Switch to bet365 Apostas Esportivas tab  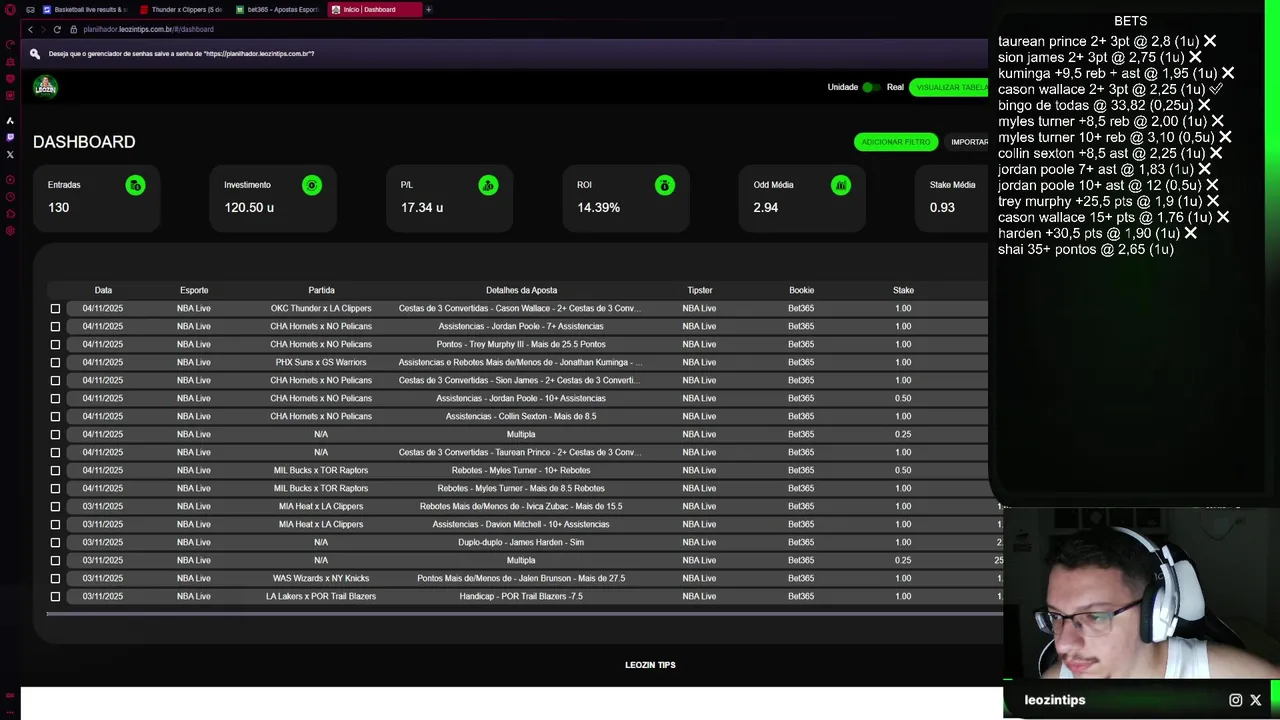tap(278, 9)
